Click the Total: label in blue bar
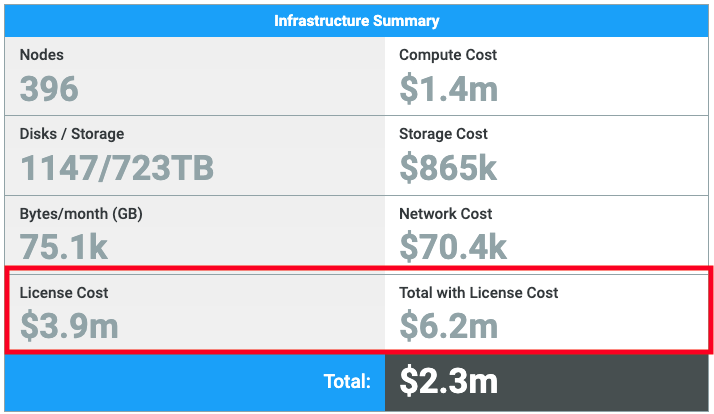This screenshot has height=414, width=714. (347, 382)
